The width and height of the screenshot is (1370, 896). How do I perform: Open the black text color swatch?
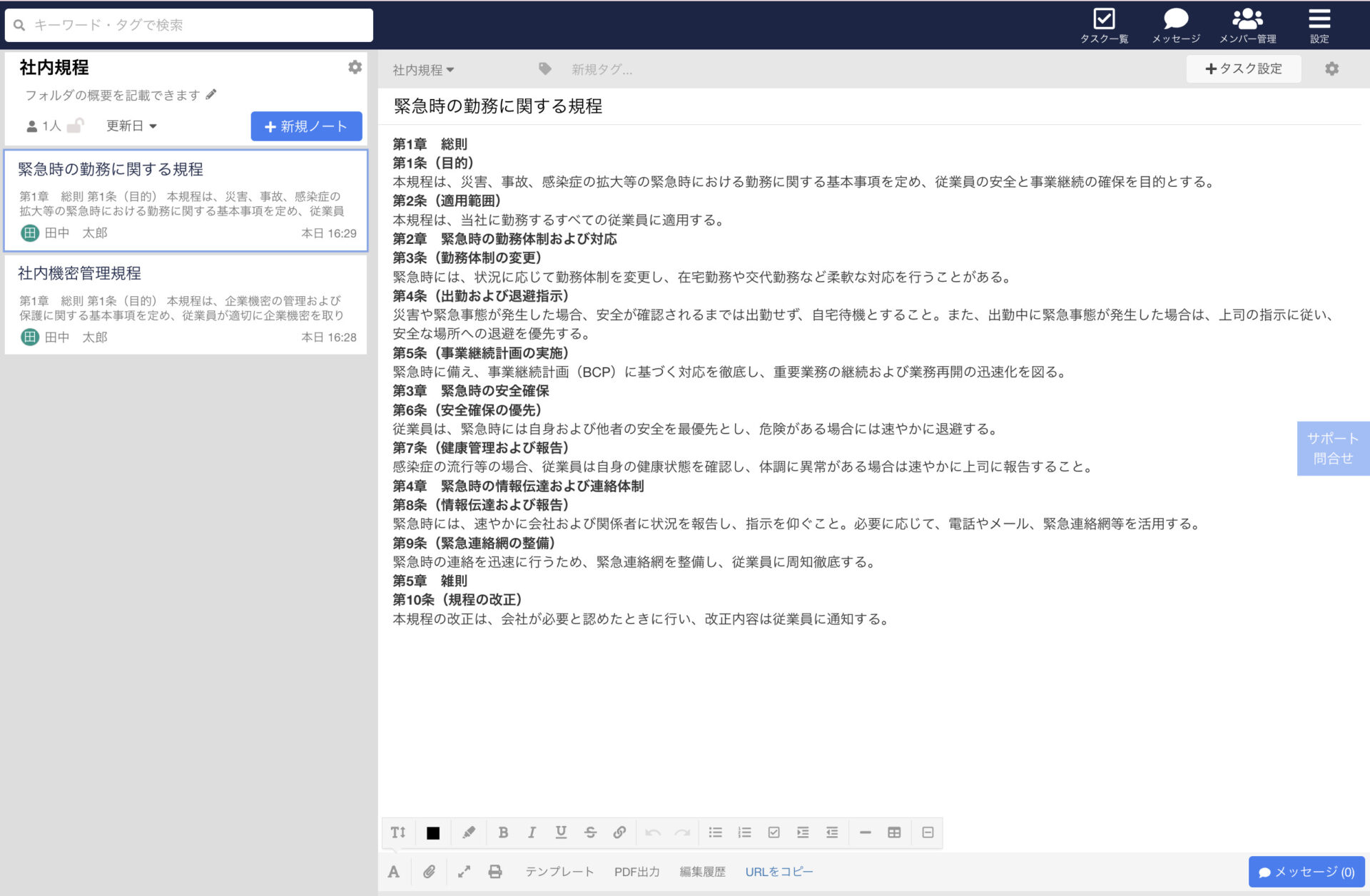coord(432,832)
